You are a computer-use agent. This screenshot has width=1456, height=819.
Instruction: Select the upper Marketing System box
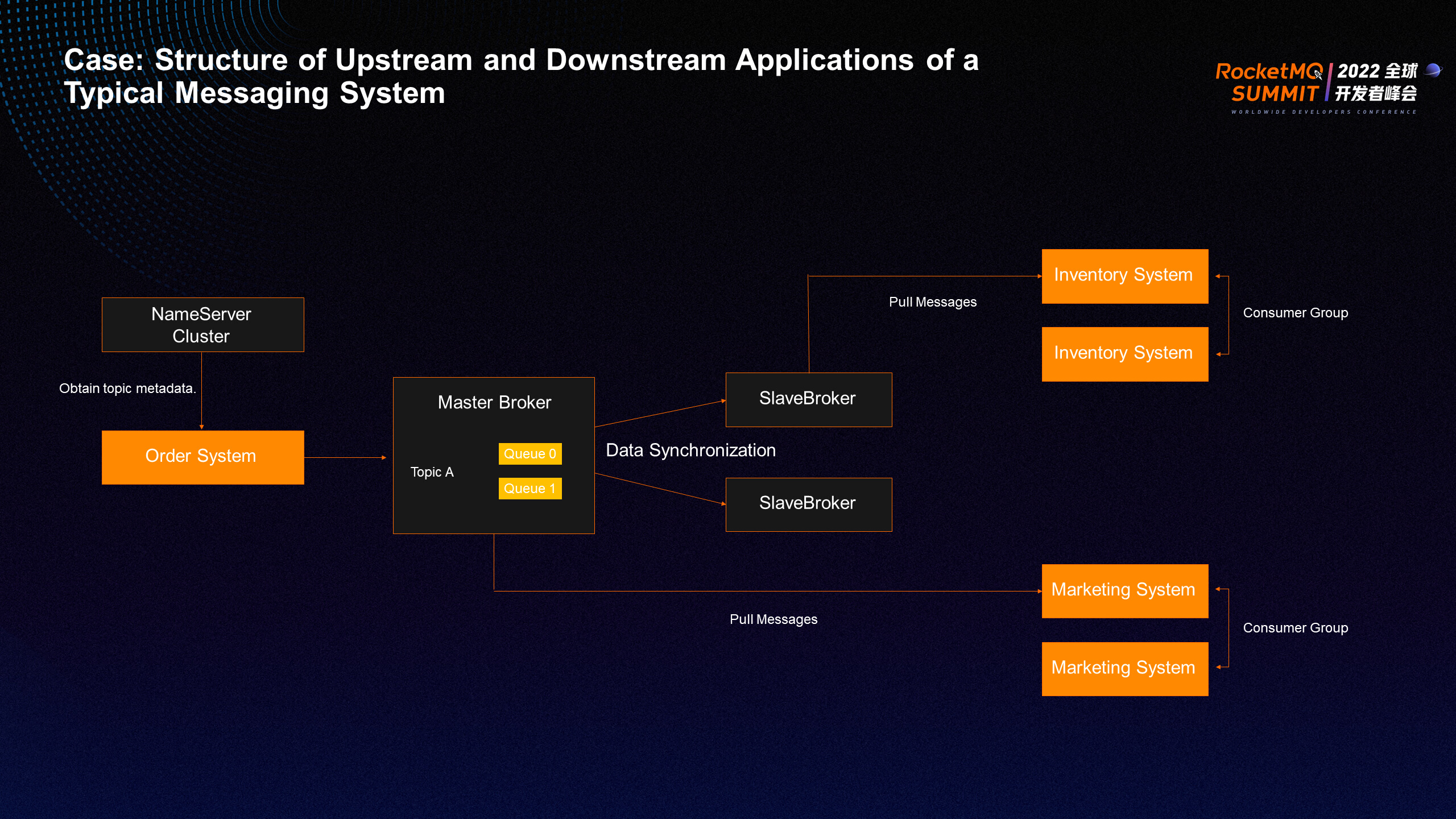point(1124,591)
